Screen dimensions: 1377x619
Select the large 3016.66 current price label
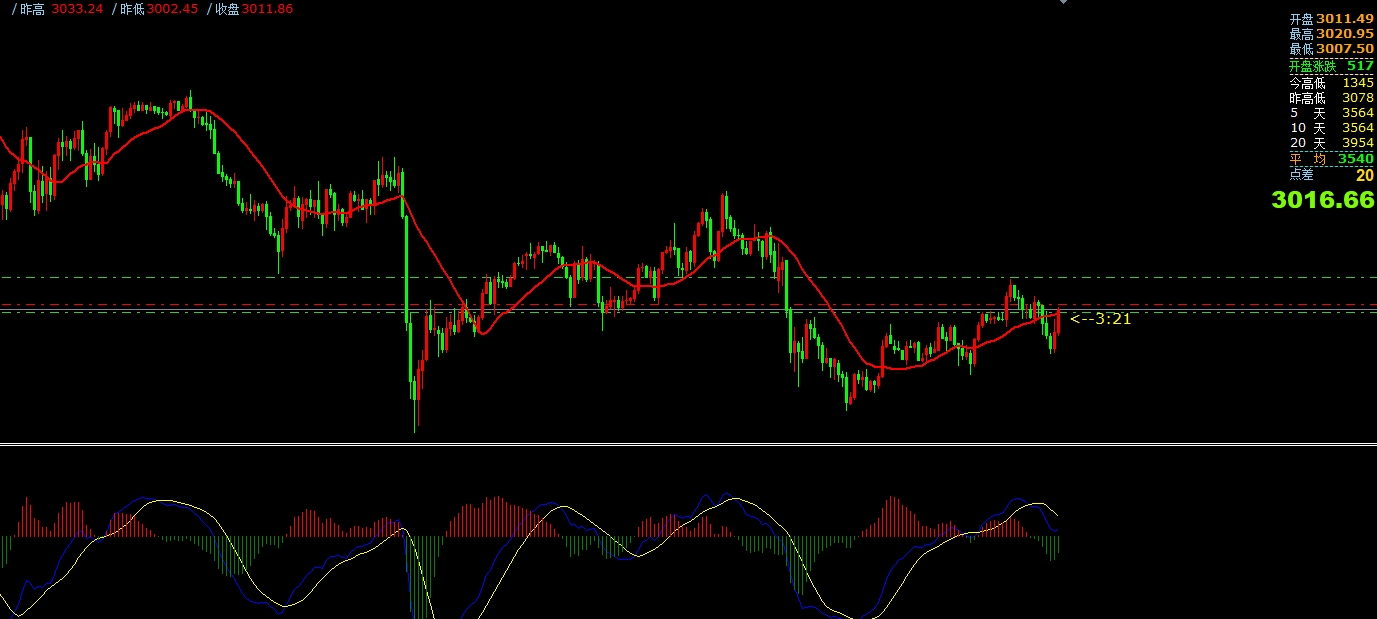(x=1322, y=200)
